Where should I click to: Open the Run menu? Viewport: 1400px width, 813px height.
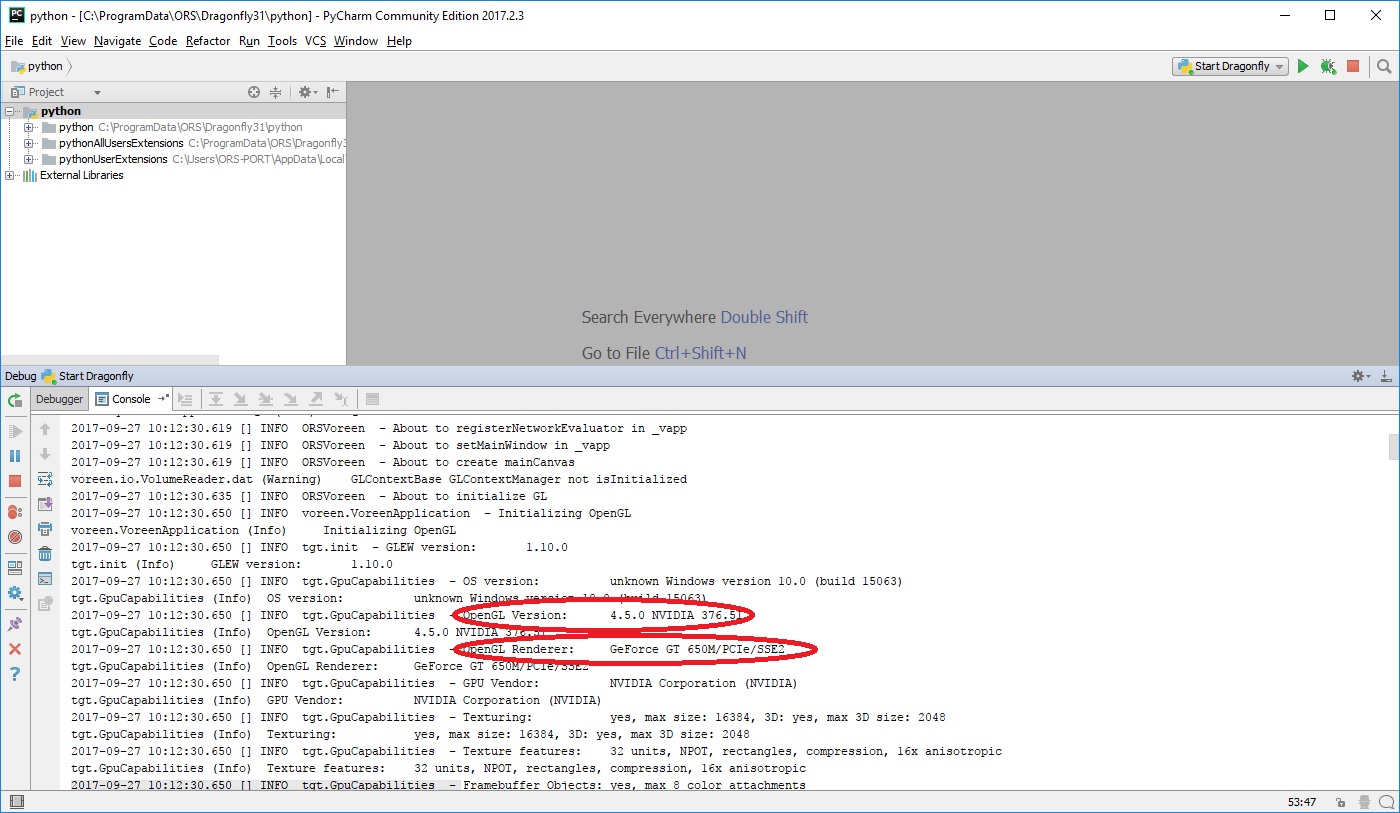tap(249, 41)
